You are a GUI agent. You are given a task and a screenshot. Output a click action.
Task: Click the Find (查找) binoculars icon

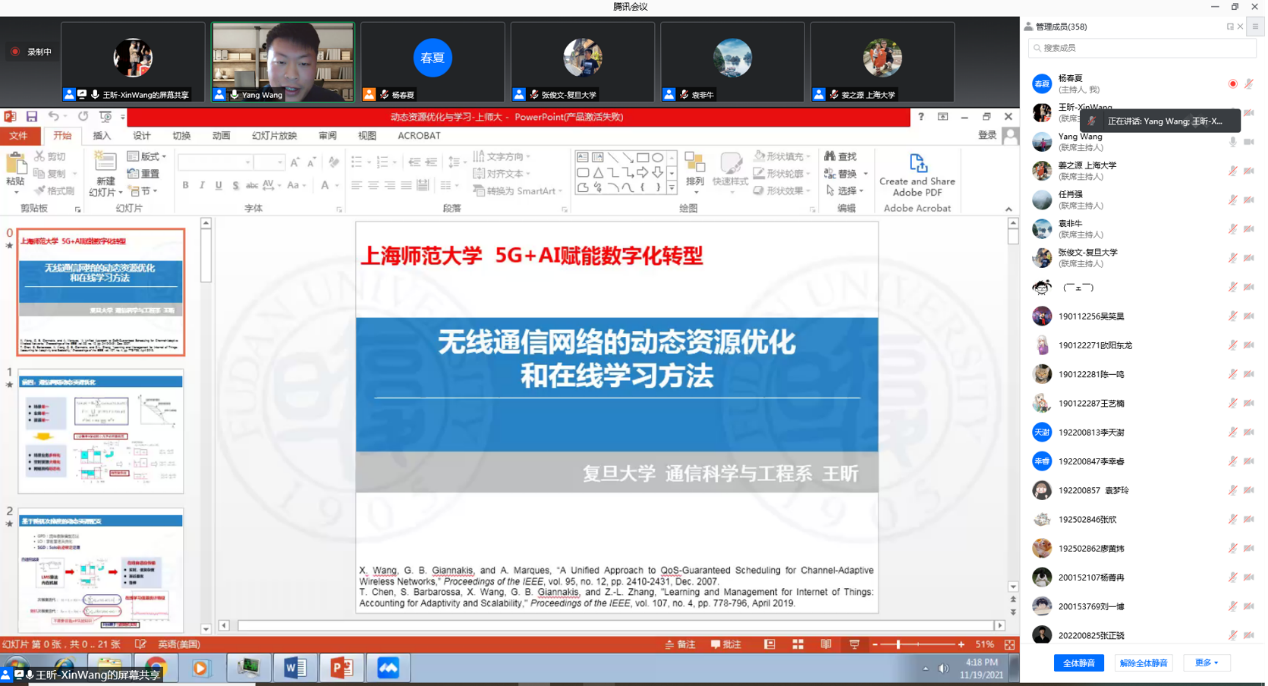point(840,156)
